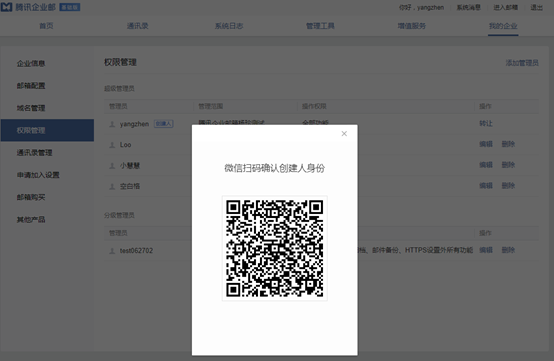554x361 pixels.
Task: Click the user icon beside yangzhen
Action: tap(112, 124)
